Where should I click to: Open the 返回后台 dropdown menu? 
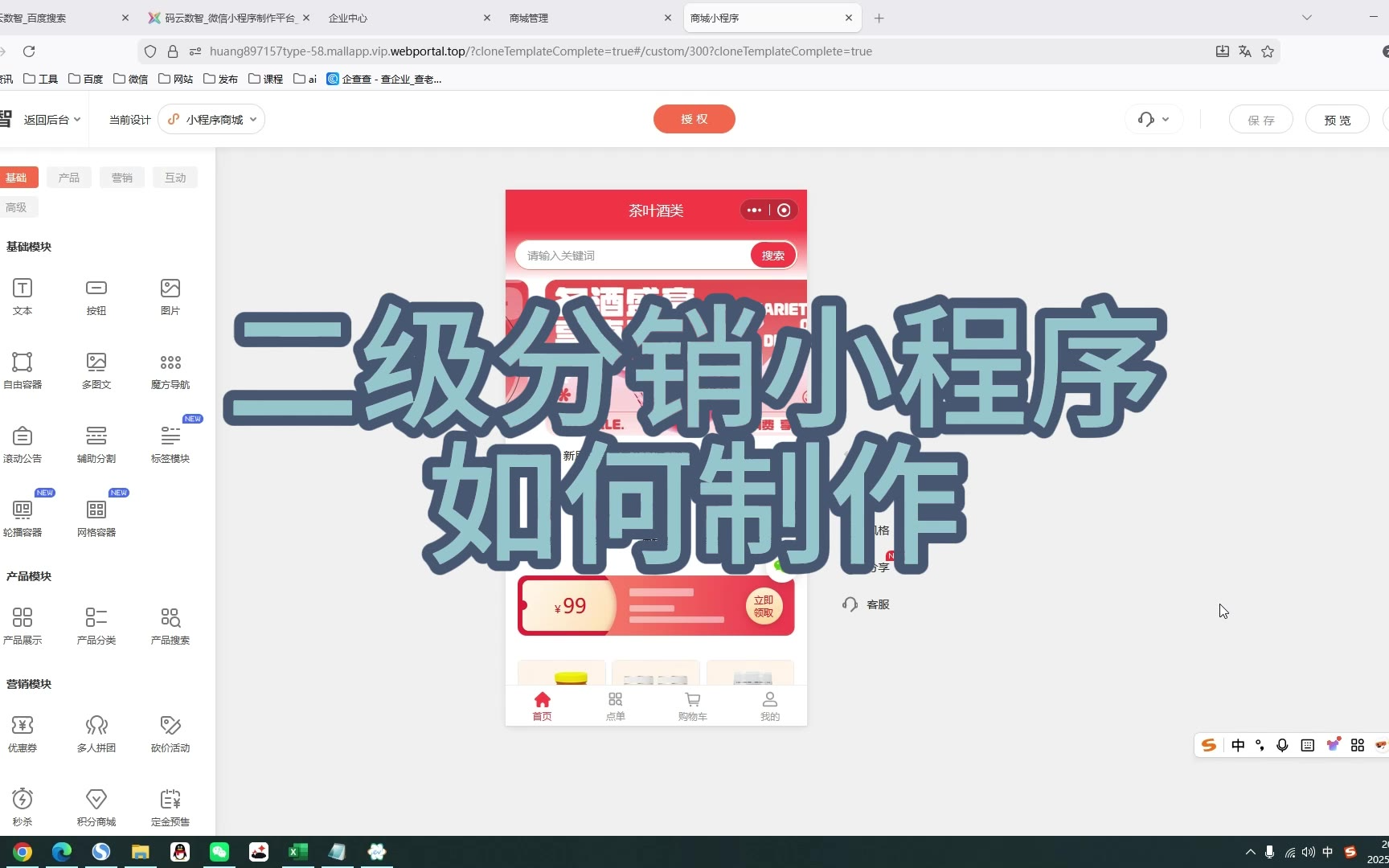51,120
